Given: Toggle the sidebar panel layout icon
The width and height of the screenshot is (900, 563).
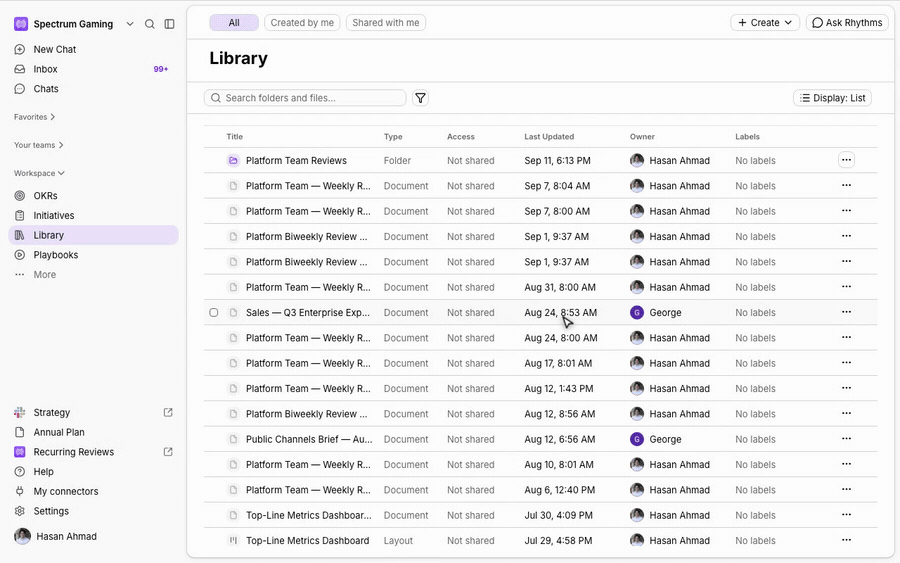Looking at the screenshot, I should click(169, 24).
